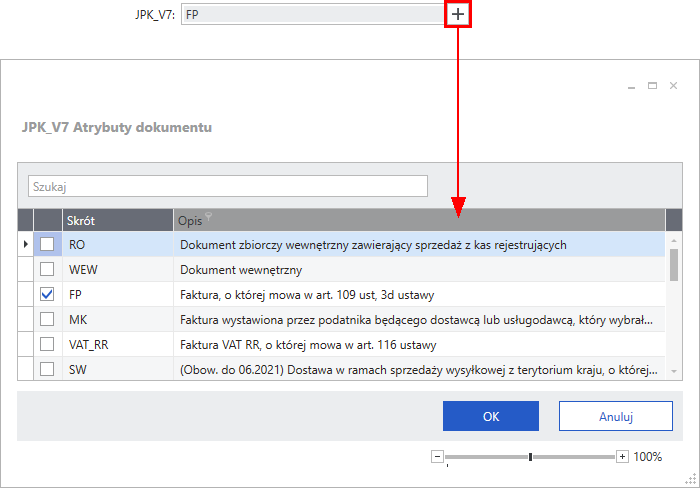Enable the VAT_RR checkbox
700x488 pixels.
[47, 345]
